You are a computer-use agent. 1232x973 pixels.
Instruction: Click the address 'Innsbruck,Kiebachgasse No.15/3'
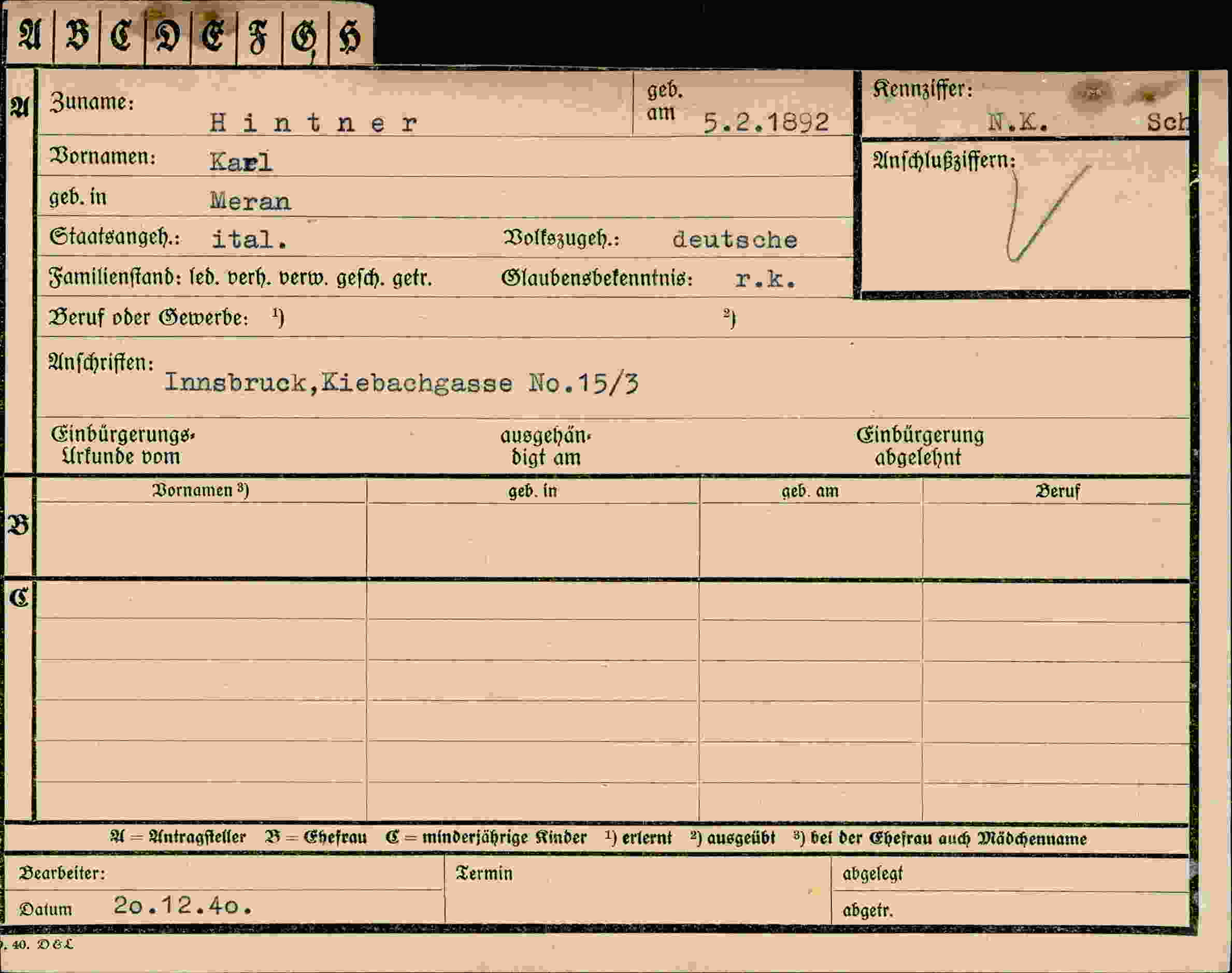click(x=402, y=382)
